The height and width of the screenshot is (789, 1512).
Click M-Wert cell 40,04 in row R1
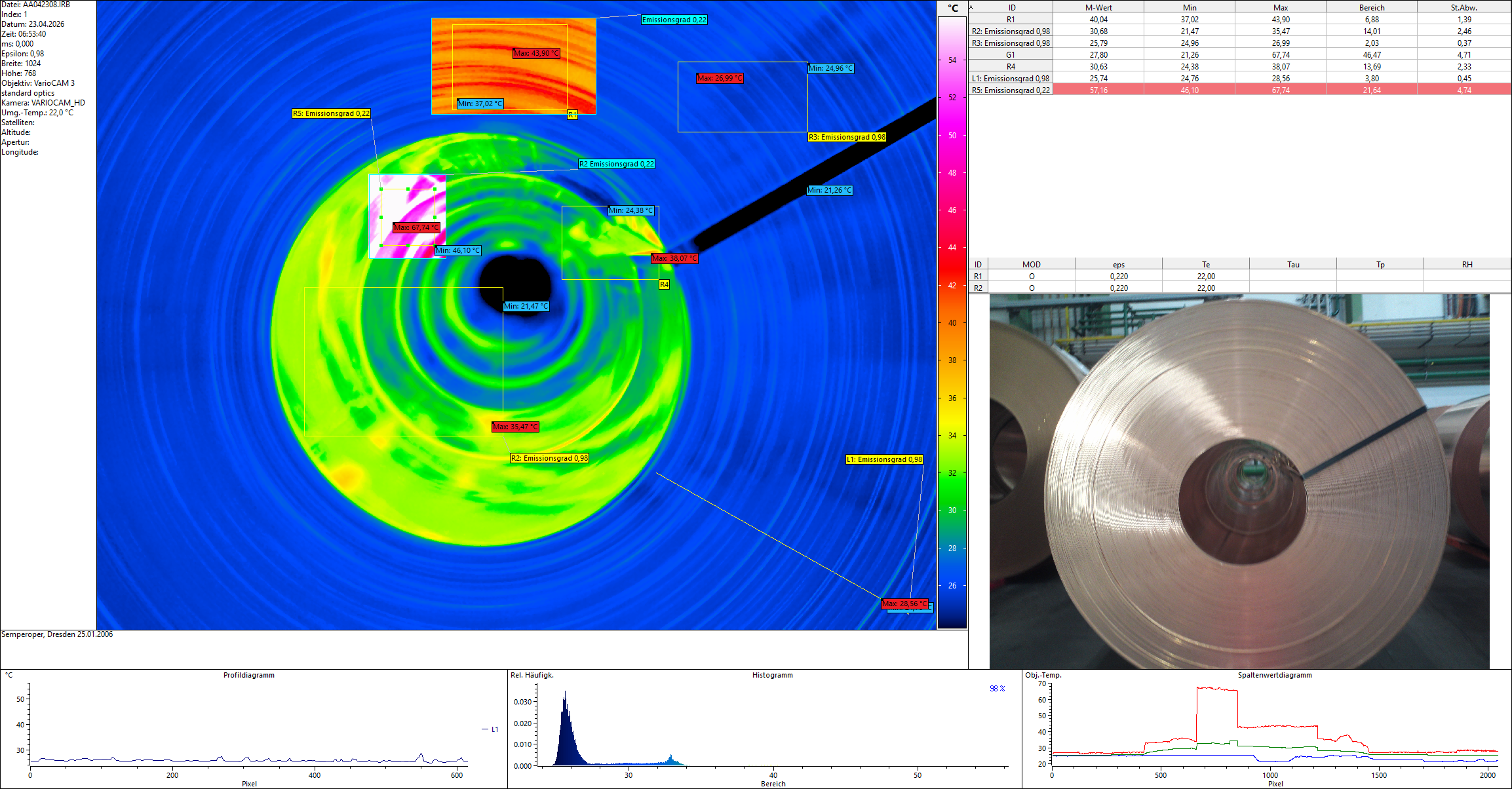point(1098,20)
